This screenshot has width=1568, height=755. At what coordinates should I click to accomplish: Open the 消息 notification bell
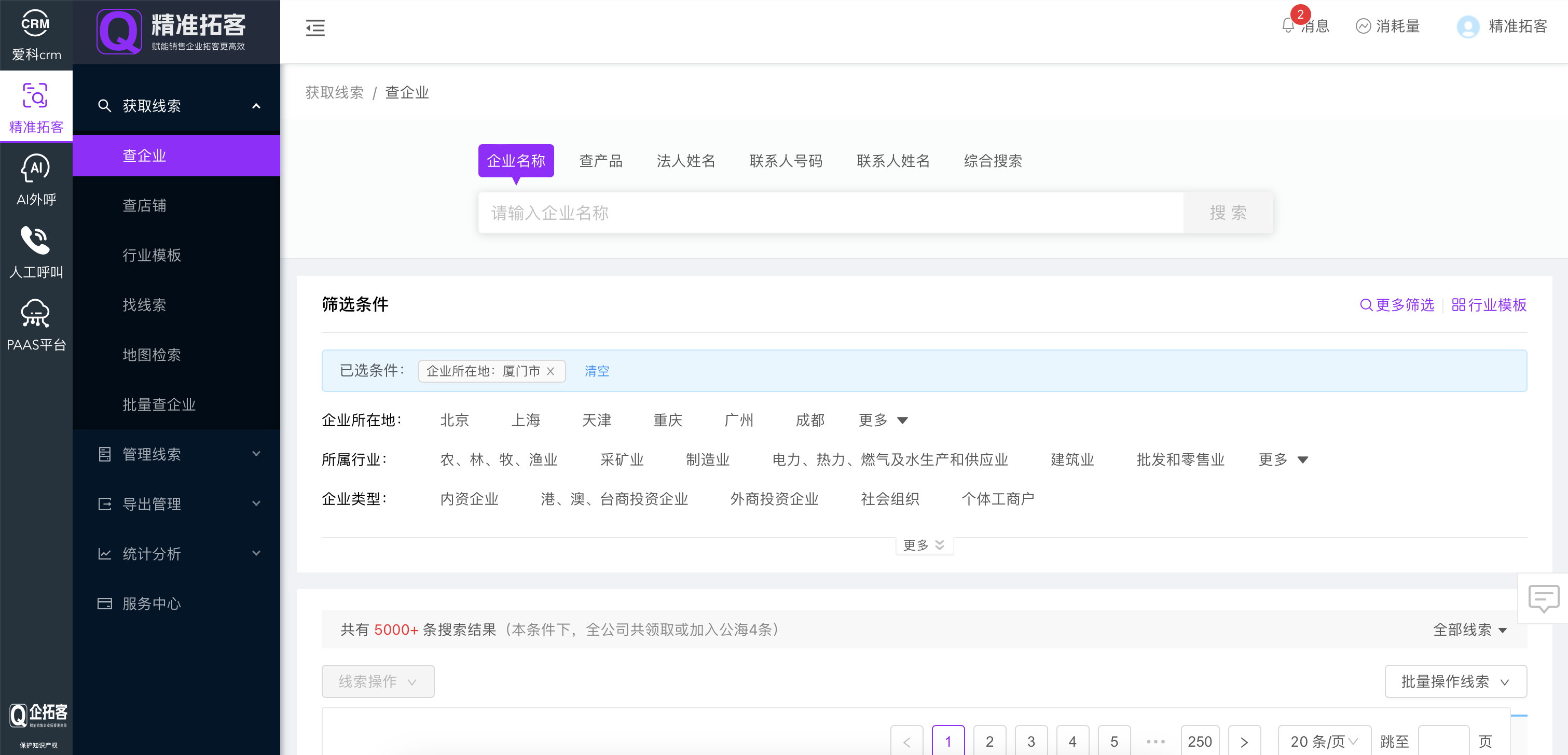(1288, 26)
